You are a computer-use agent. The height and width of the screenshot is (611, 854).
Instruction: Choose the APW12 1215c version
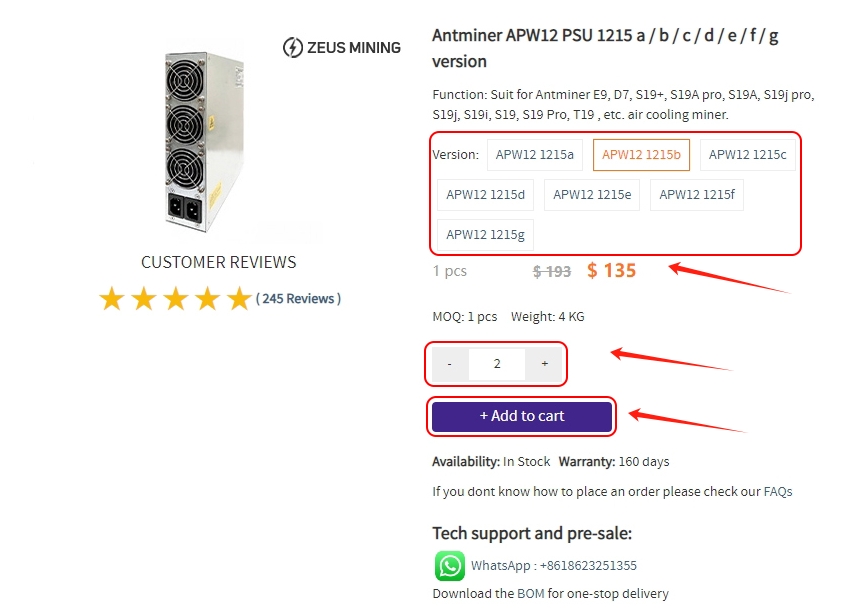pyautogui.click(x=747, y=154)
